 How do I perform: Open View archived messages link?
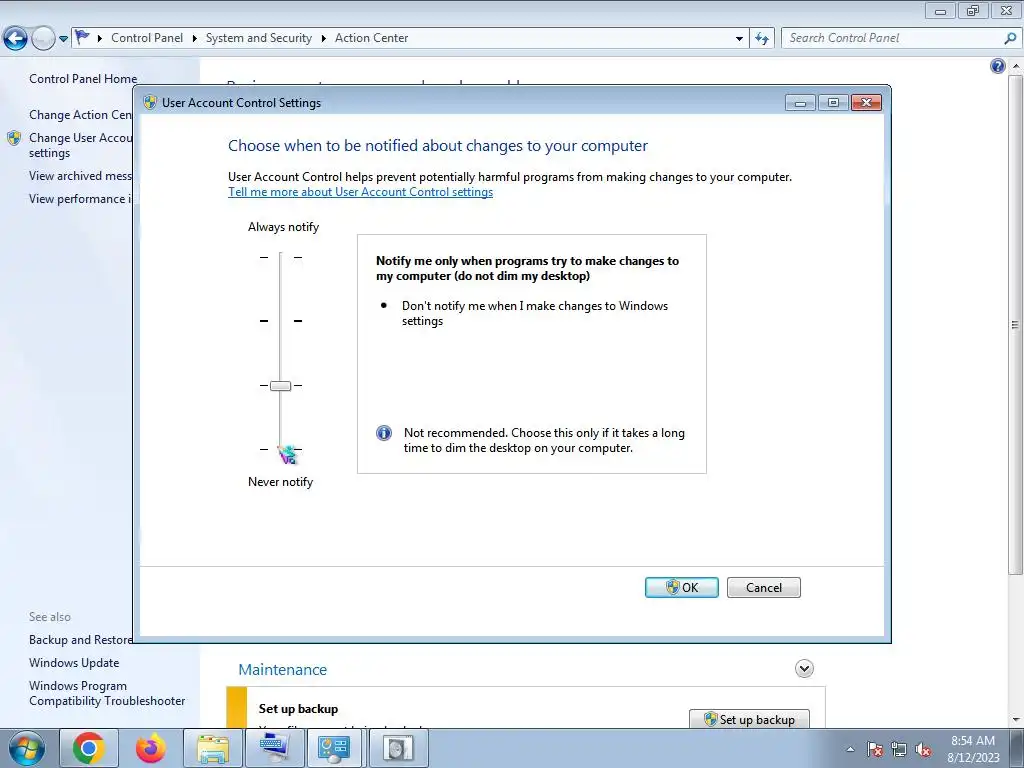tap(80, 176)
